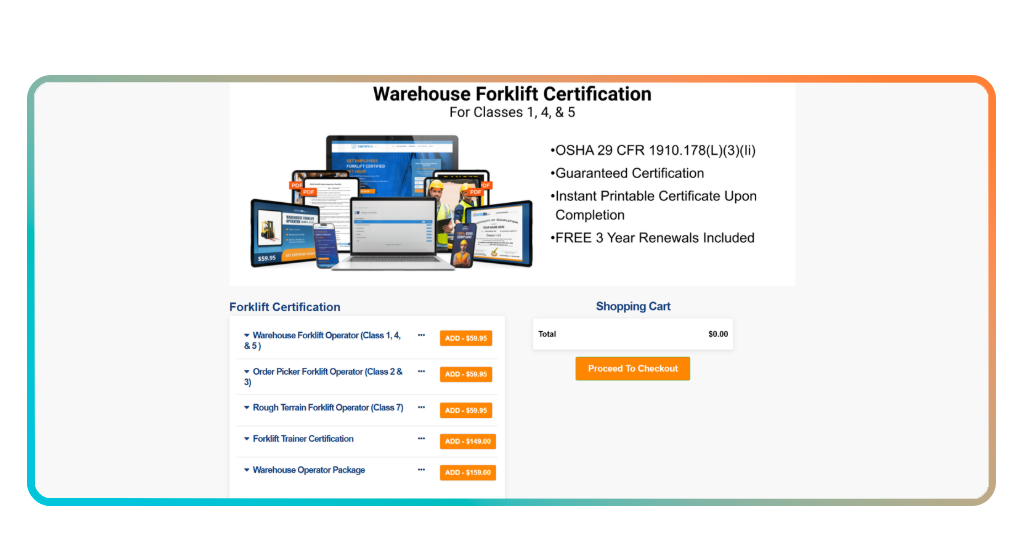
Task: Click the cart Total $0.00 amount
Action: pyautogui.click(x=718, y=334)
